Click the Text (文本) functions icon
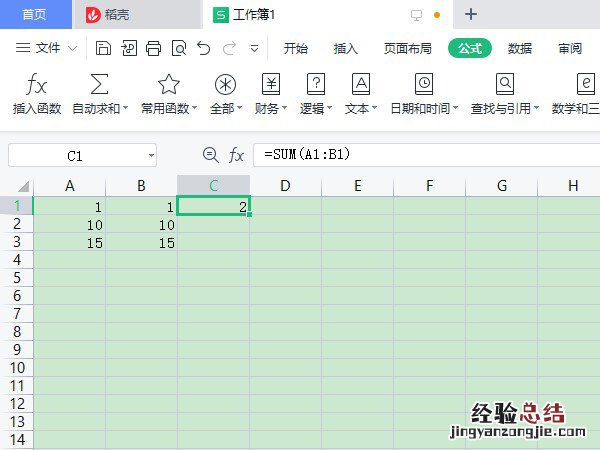Screen dimensions: 600x450 click(x=361, y=84)
